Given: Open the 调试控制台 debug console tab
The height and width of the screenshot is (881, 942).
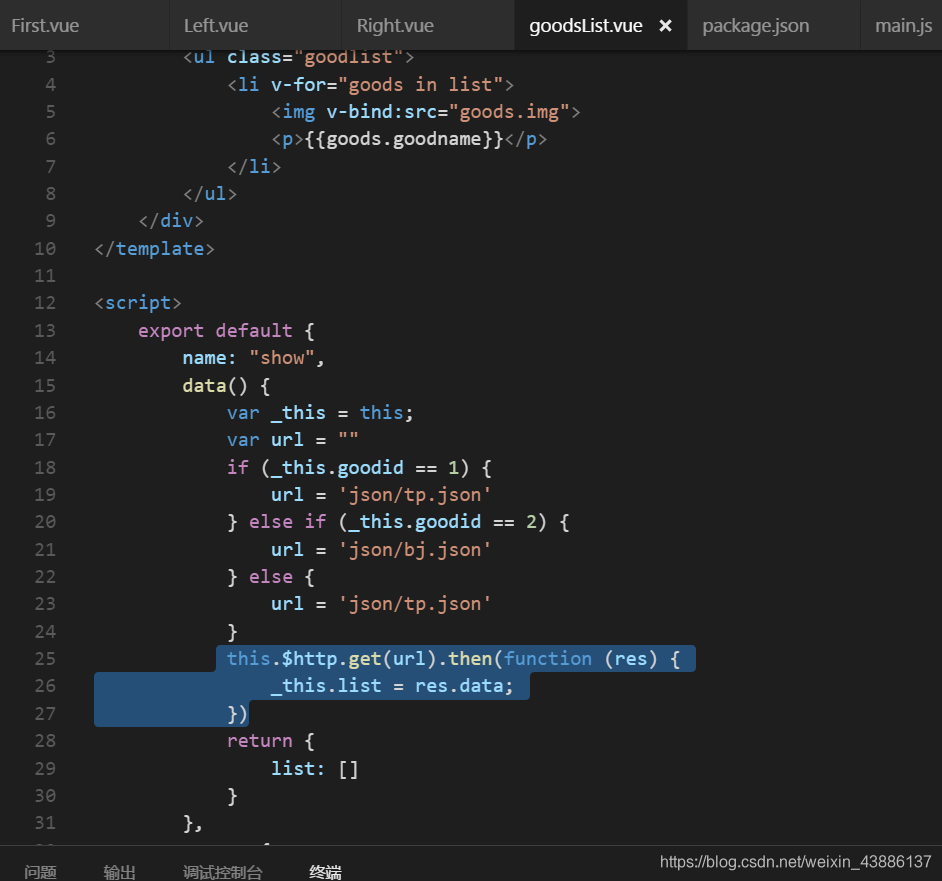Looking at the screenshot, I should [222, 872].
